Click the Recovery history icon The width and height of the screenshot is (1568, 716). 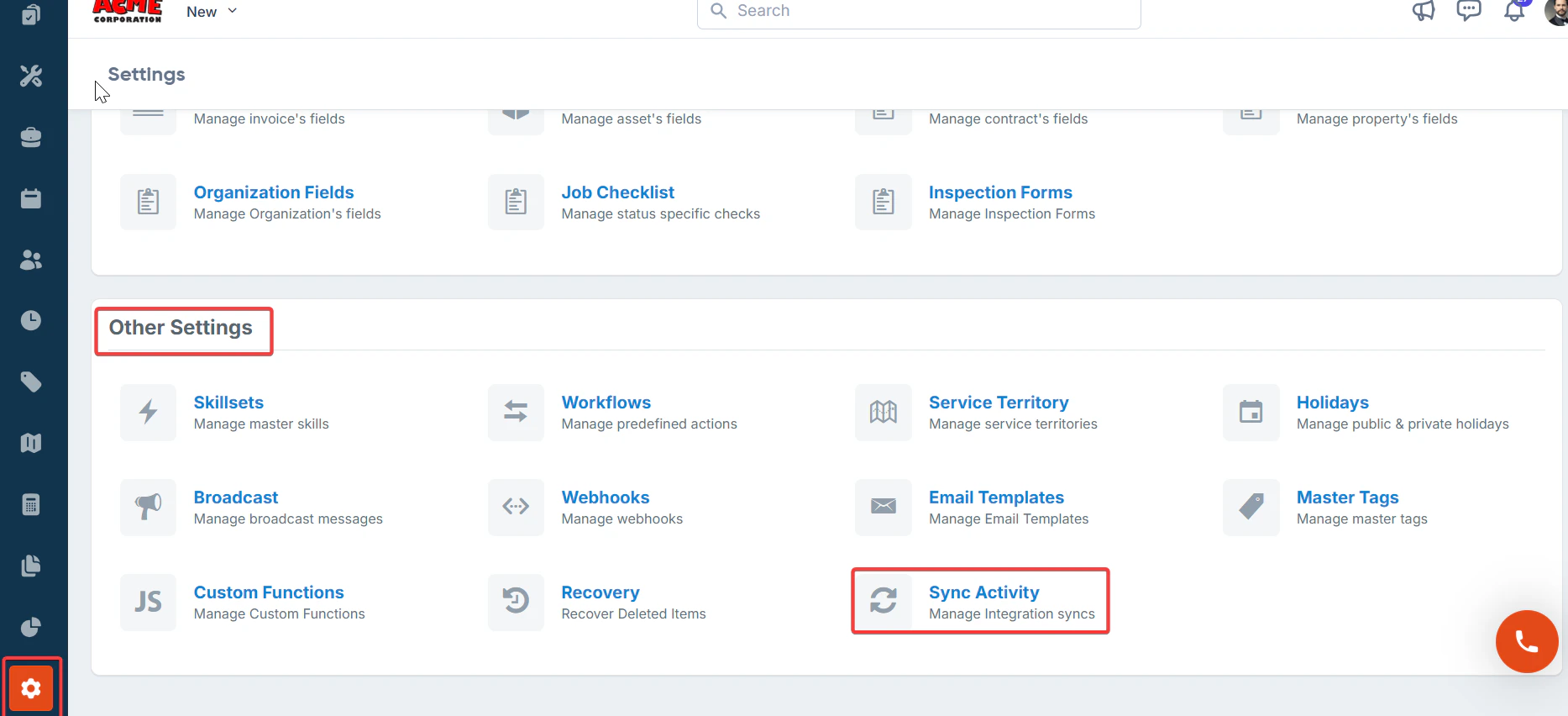(516, 602)
